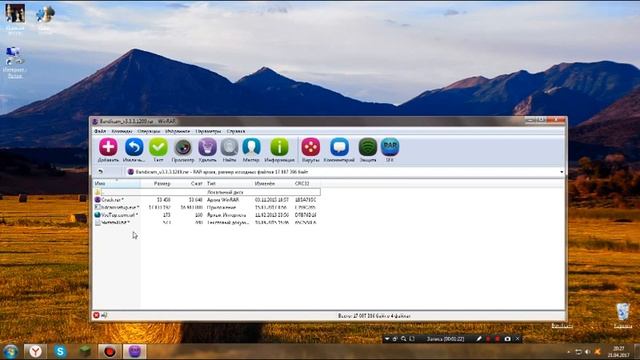
Task: Open the Комментарий (Comment) speech bubble icon
Action: point(339,147)
